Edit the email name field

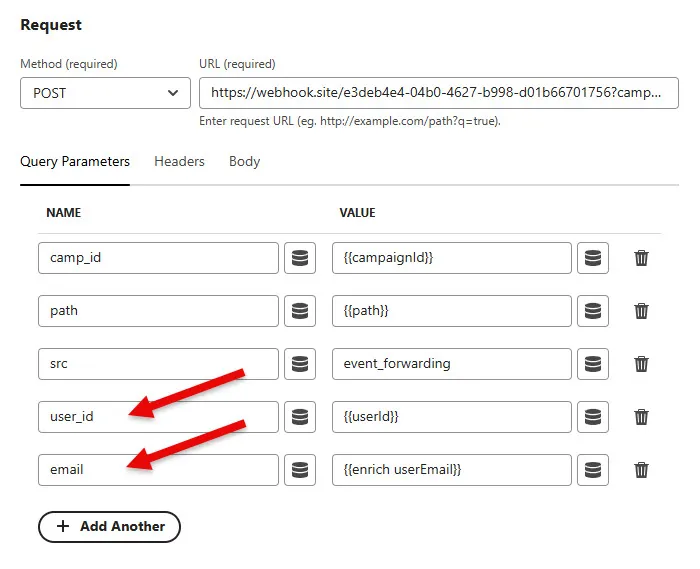pos(158,470)
